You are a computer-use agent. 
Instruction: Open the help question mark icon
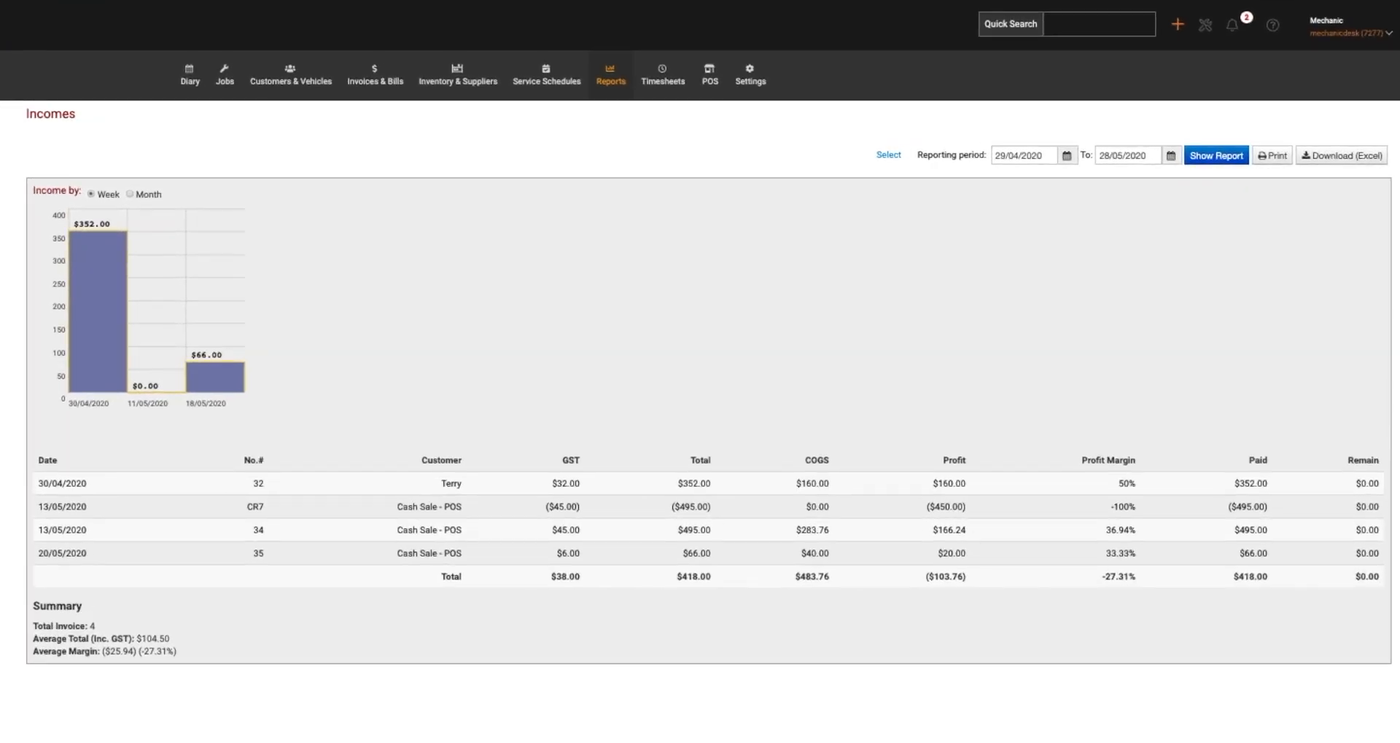click(x=1272, y=25)
